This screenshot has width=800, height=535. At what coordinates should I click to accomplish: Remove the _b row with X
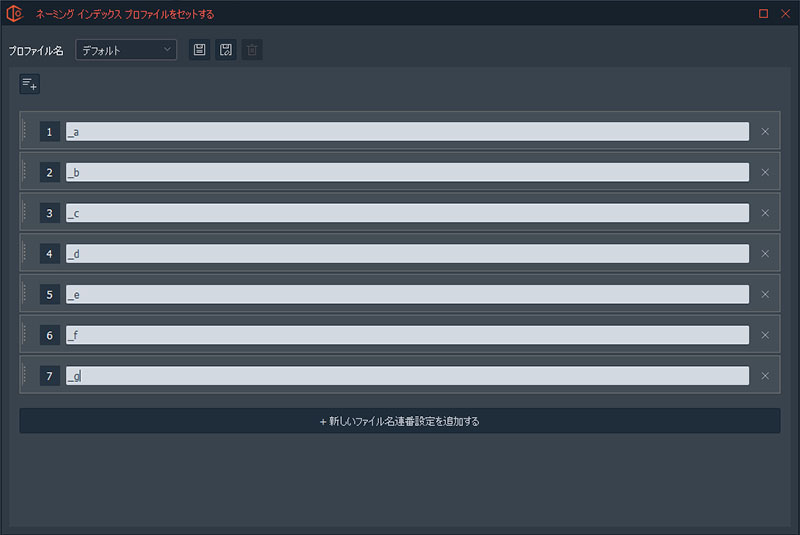click(765, 172)
